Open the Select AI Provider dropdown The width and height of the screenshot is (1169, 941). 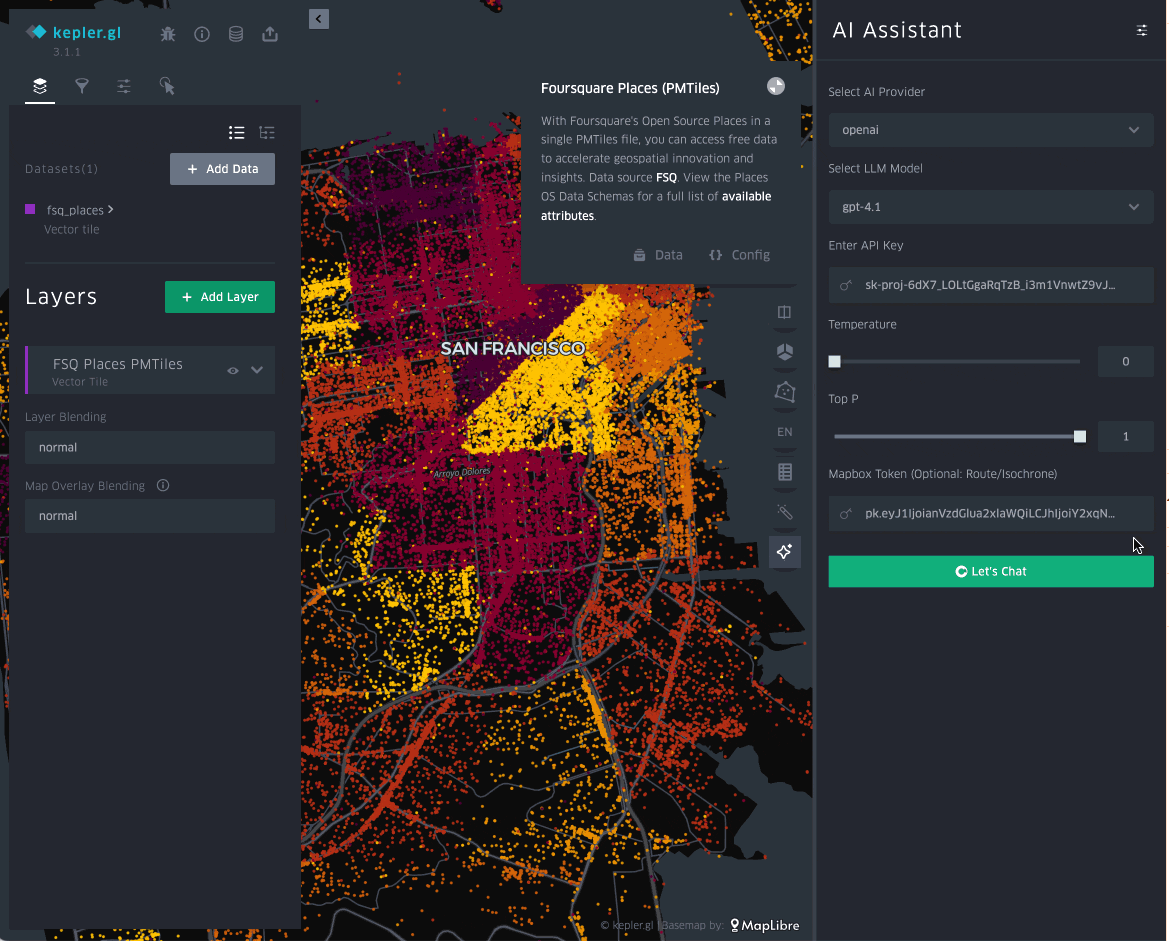point(991,130)
